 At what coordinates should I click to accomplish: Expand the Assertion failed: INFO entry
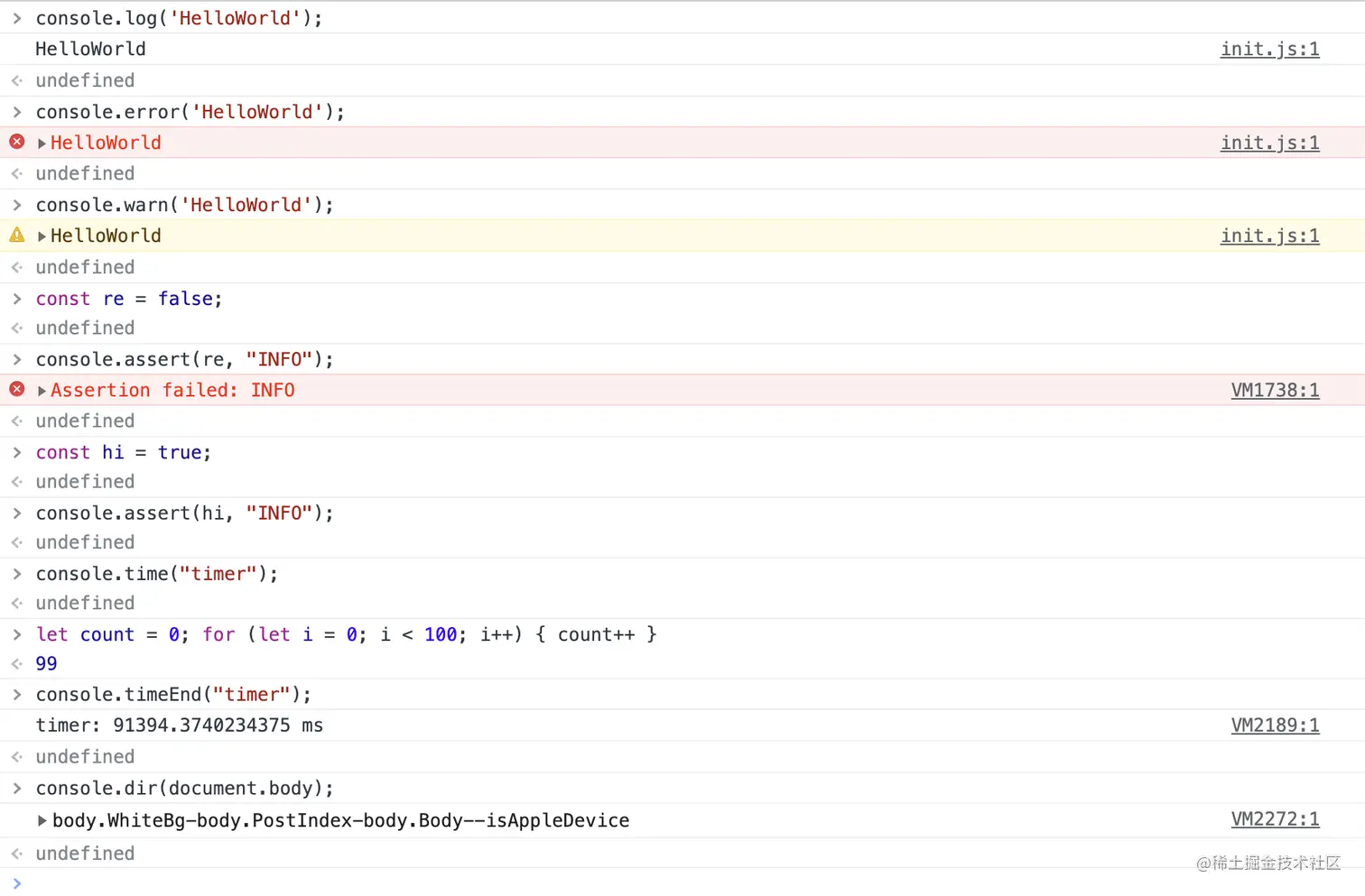[42, 391]
